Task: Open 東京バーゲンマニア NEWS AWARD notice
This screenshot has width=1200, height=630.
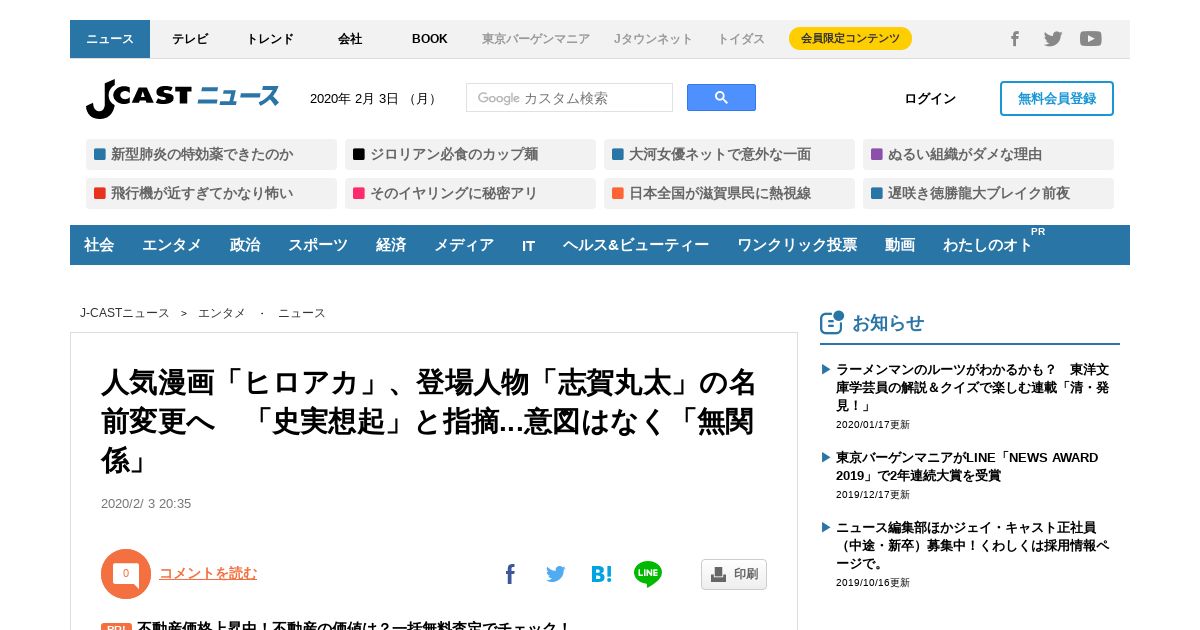Action: [967, 466]
